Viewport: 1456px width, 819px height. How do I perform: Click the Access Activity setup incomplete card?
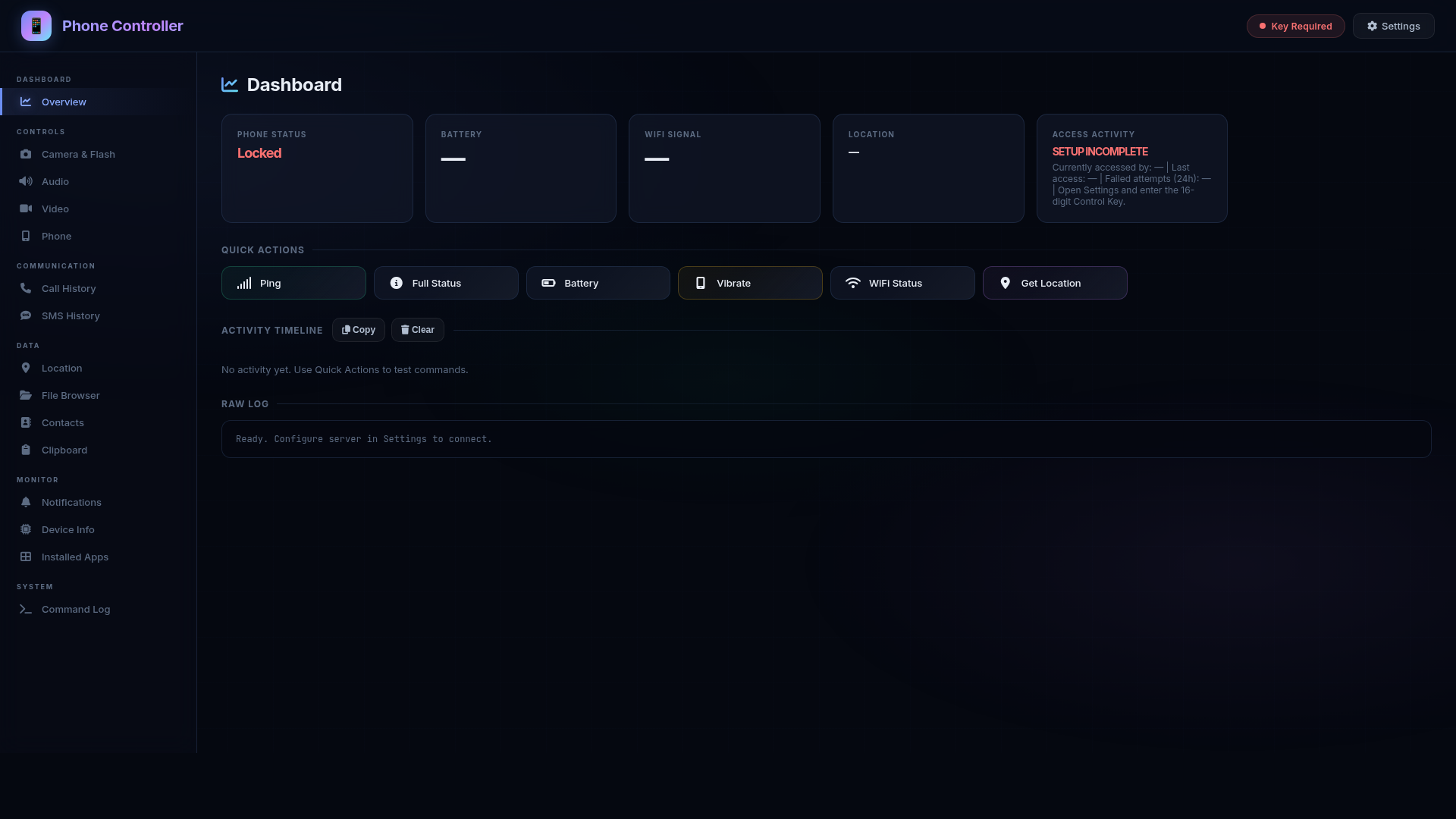tap(1131, 168)
